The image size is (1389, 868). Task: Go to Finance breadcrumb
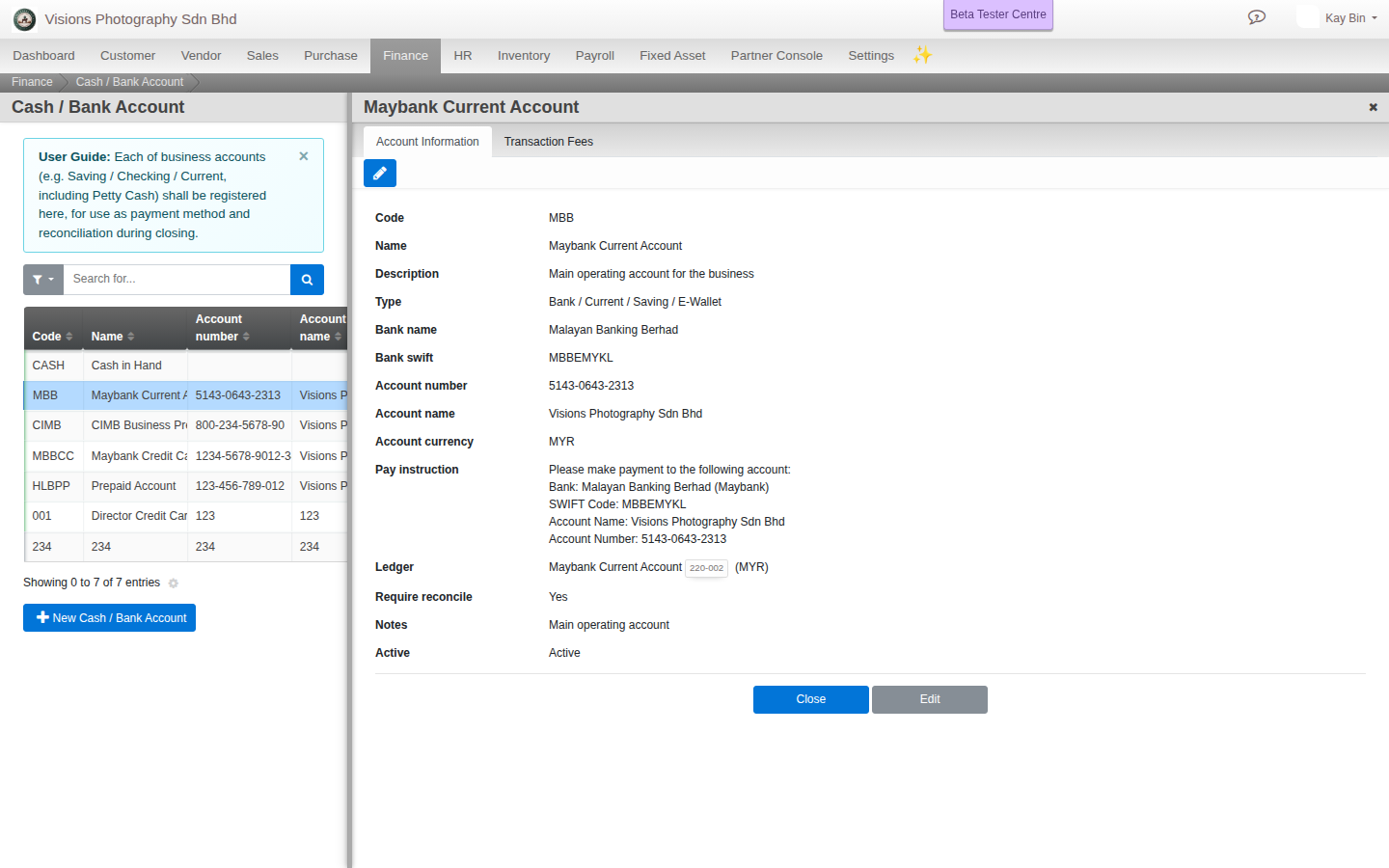pyautogui.click(x=32, y=82)
